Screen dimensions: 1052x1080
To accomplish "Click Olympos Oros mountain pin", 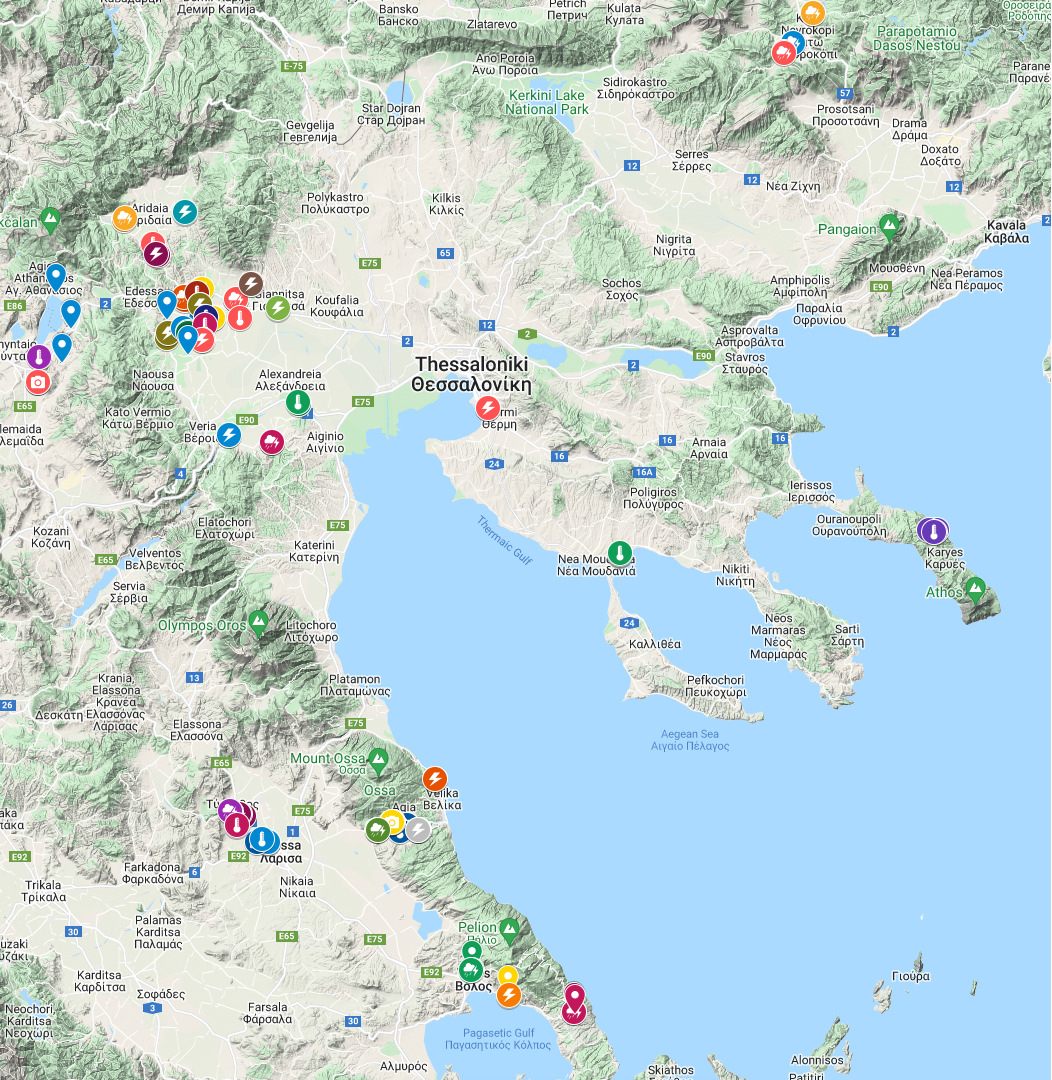I will 258,623.
